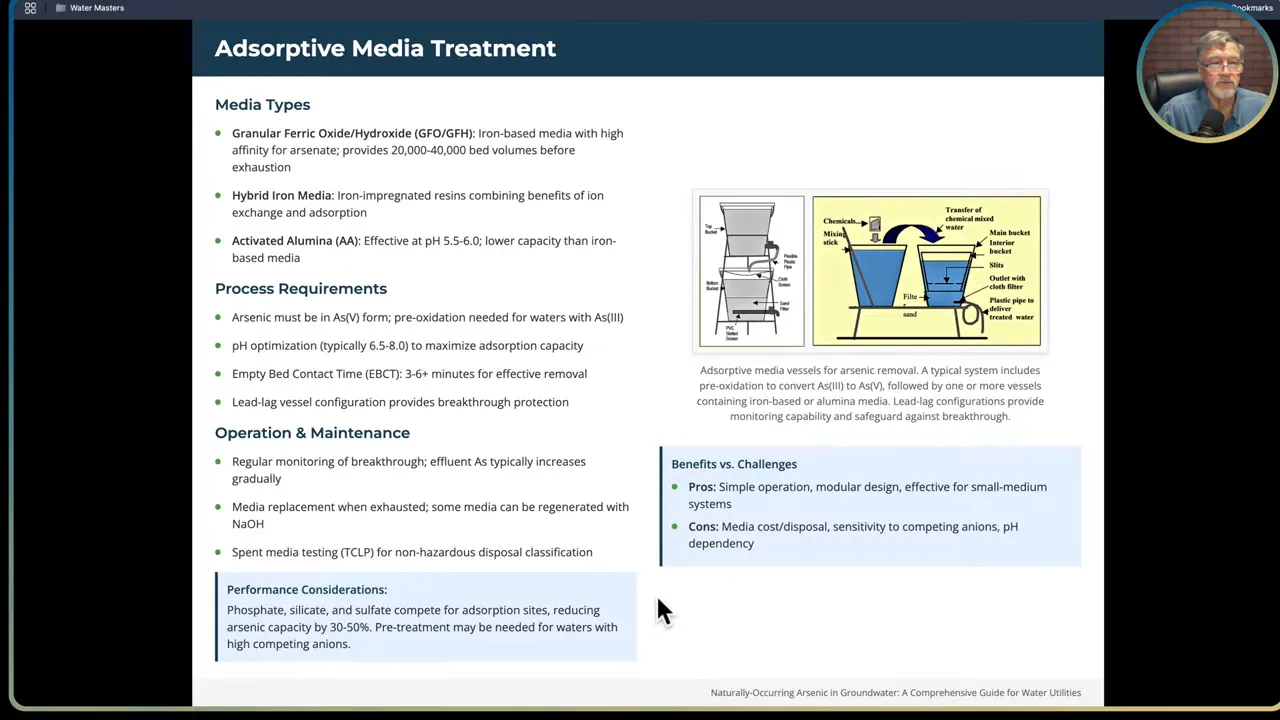Click the grid apps icon in the top bar

tap(30, 8)
